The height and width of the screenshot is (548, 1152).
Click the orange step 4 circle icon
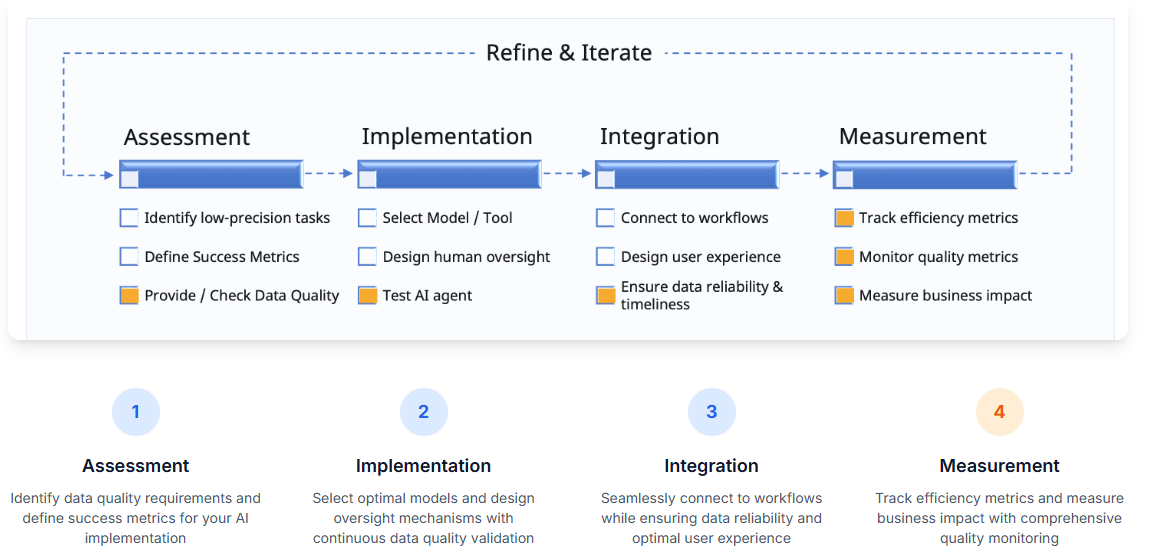999,412
